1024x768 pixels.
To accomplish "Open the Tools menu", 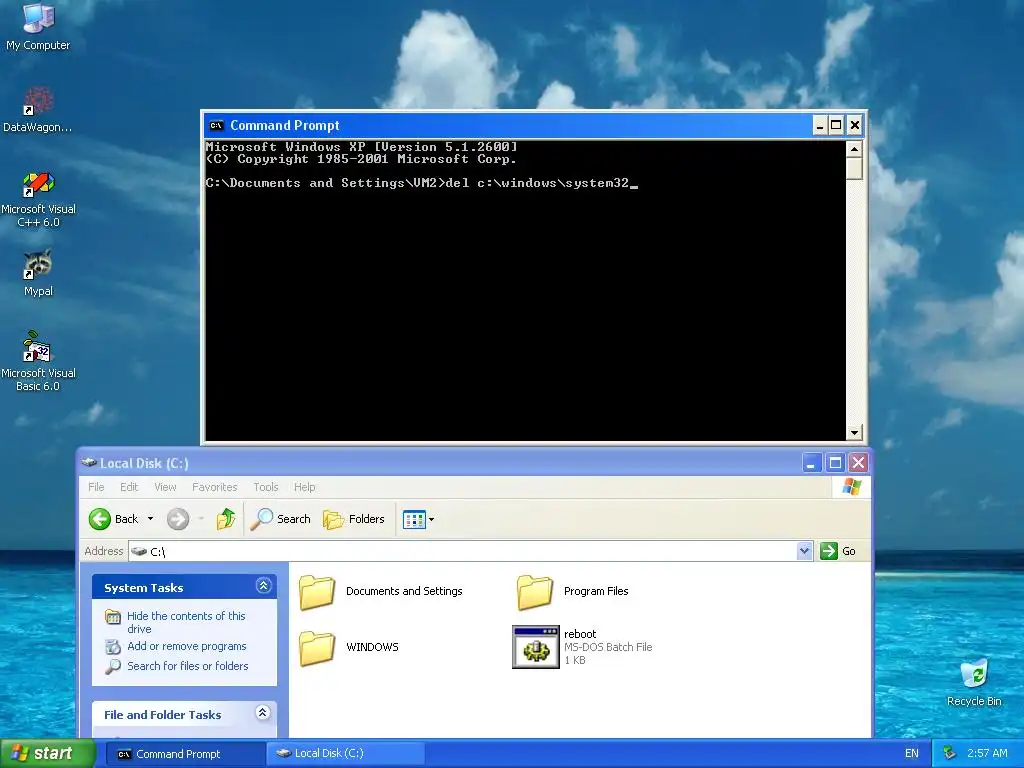I will 266,487.
